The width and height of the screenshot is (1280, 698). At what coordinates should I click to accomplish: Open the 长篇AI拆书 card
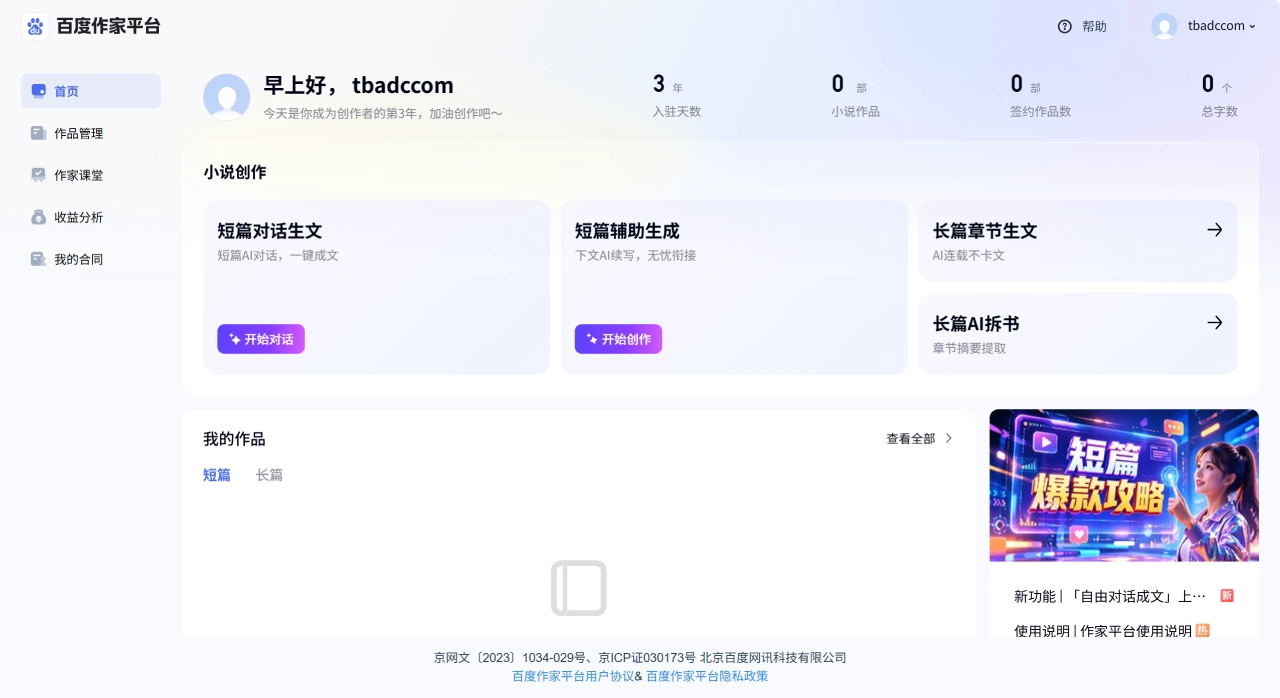point(1078,334)
